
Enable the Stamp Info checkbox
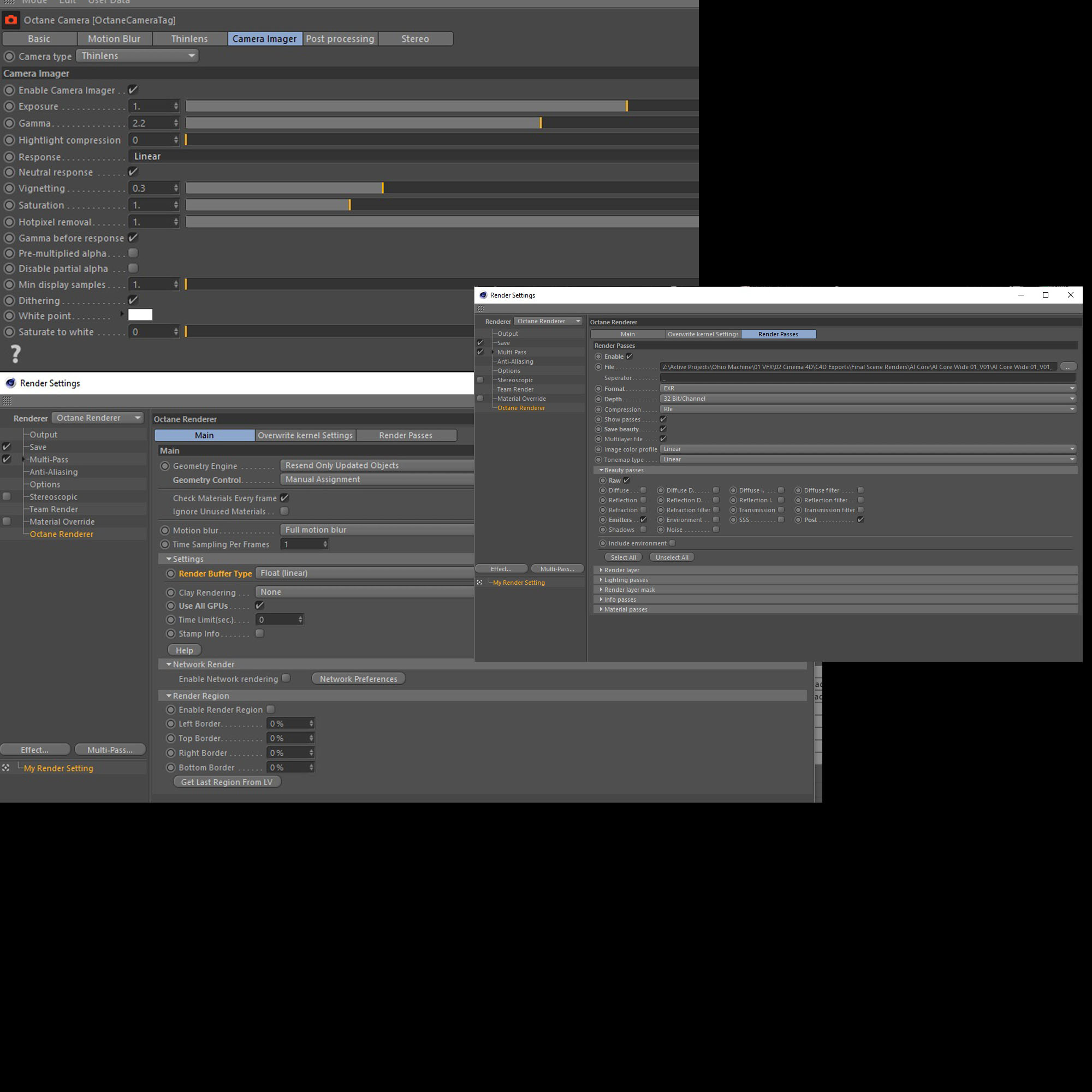[x=259, y=633]
